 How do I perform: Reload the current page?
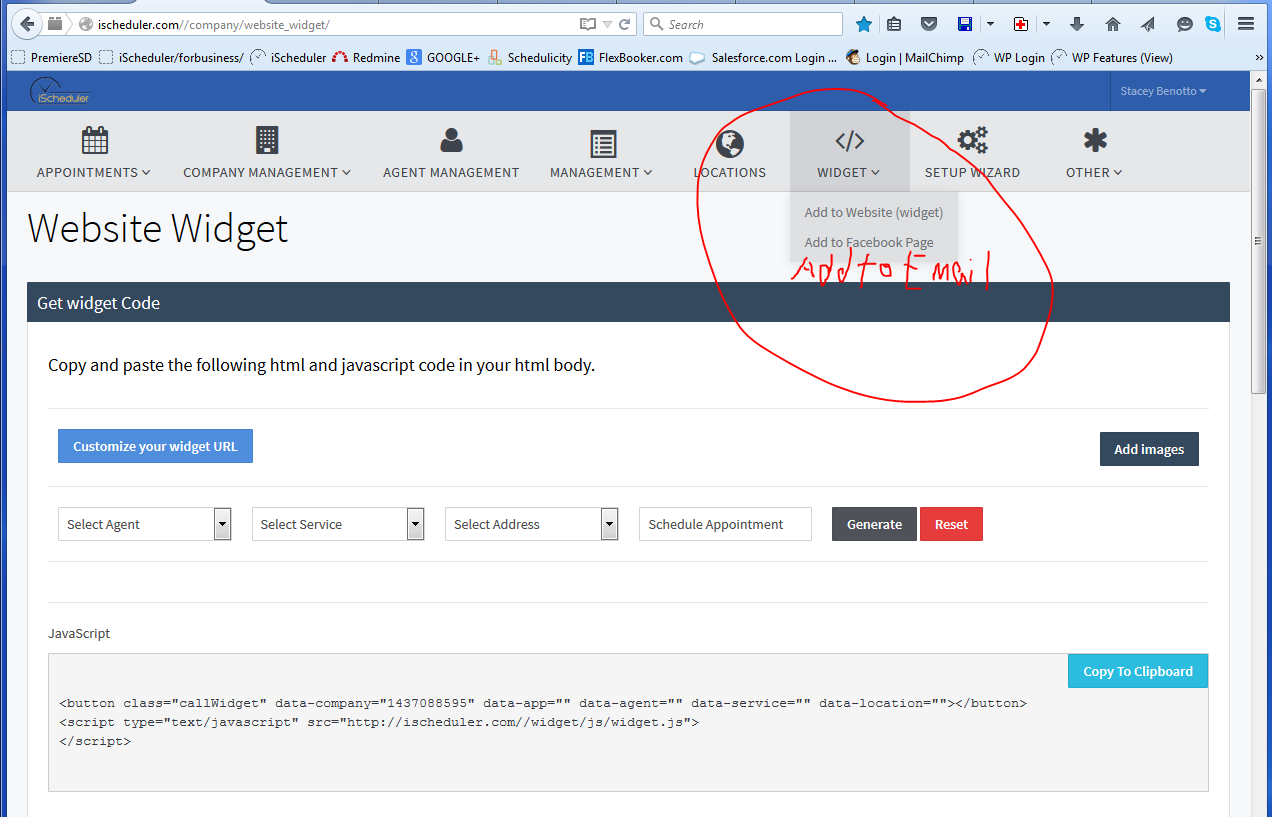(x=625, y=24)
